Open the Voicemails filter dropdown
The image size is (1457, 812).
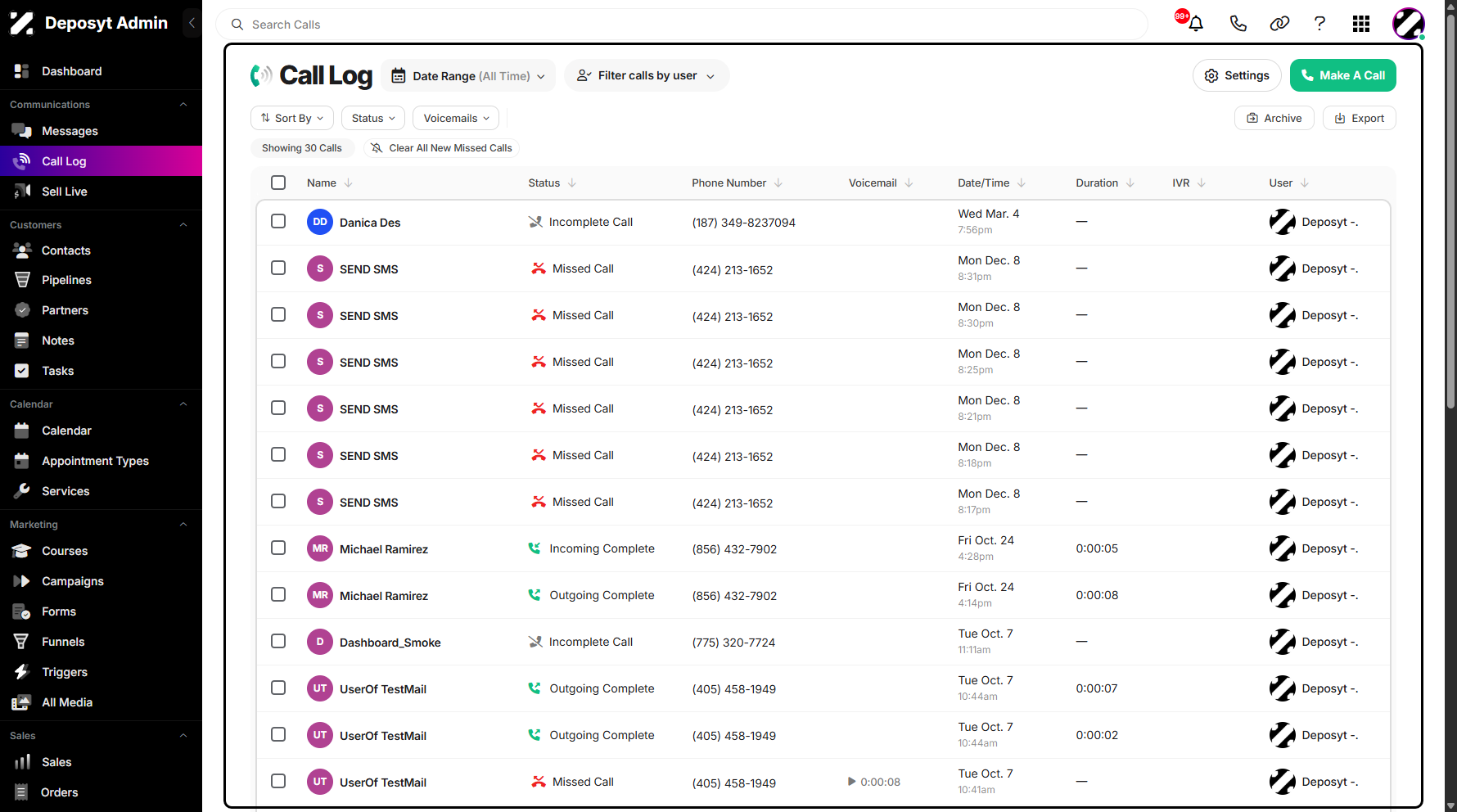pyautogui.click(x=456, y=118)
